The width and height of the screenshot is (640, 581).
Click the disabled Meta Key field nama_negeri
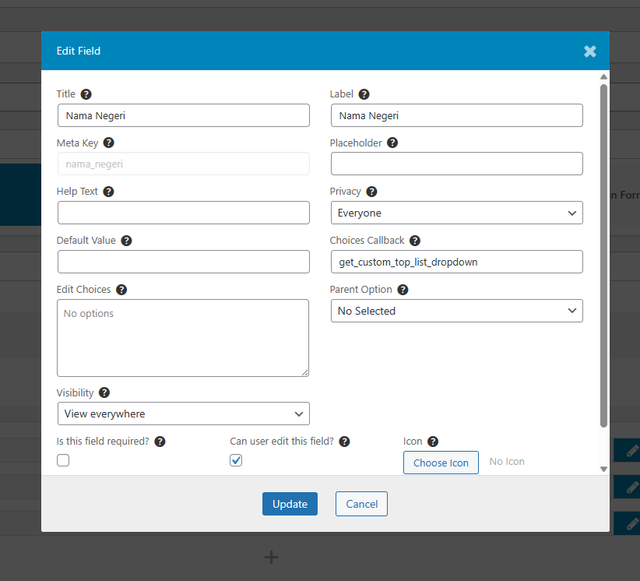(183, 164)
